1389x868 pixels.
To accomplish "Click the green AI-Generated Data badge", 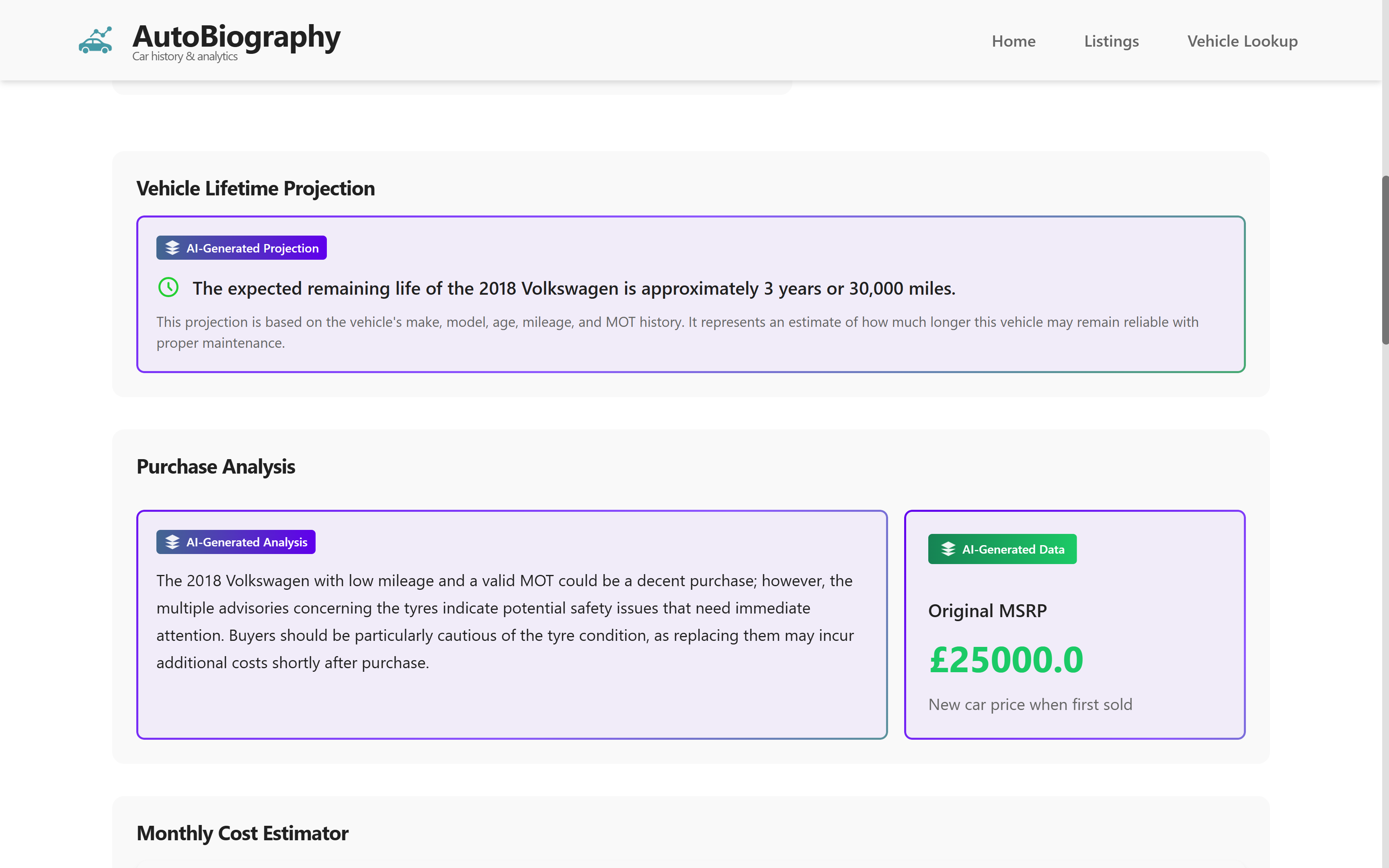I will (1002, 550).
